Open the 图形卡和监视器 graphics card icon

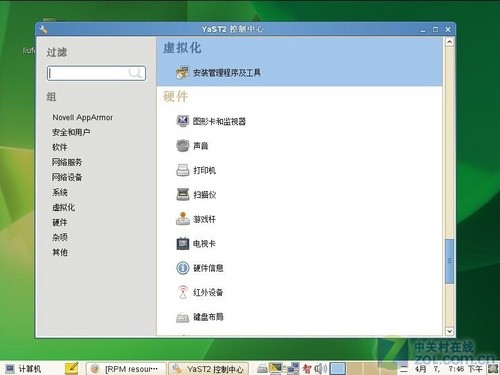182,121
